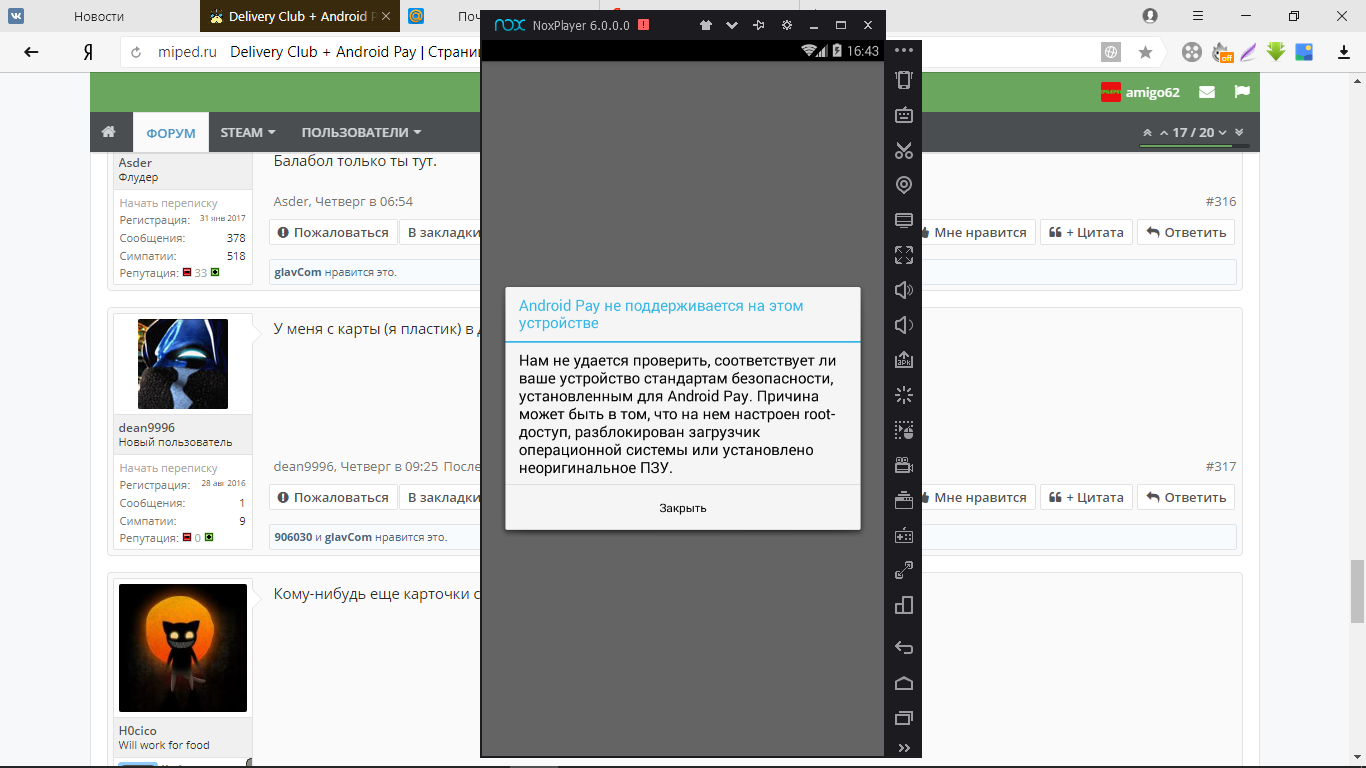The height and width of the screenshot is (768, 1366).
Task: Expand the STEAM dropdown menu
Action: click(x=248, y=132)
